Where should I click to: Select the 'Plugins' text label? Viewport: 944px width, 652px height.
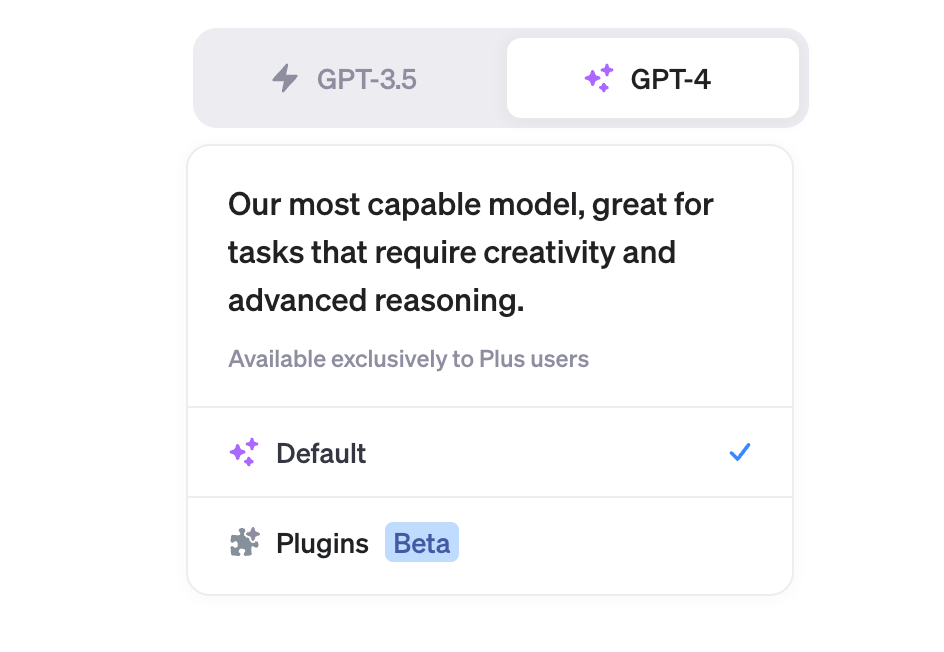[x=322, y=544]
